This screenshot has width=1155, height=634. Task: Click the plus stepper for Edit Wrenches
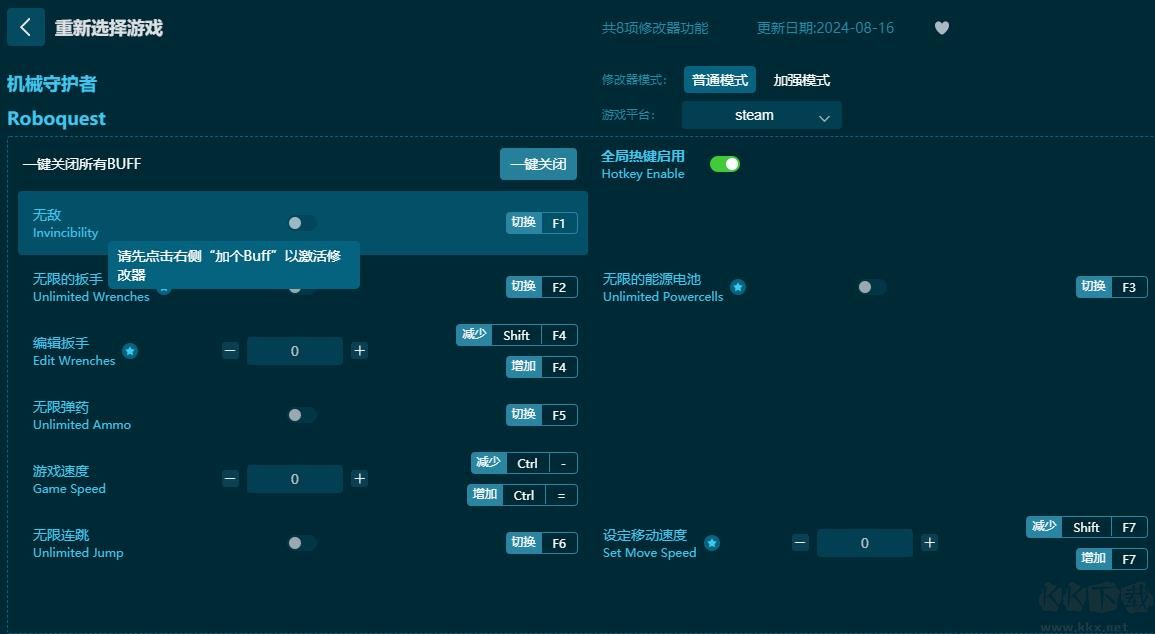tap(359, 351)
